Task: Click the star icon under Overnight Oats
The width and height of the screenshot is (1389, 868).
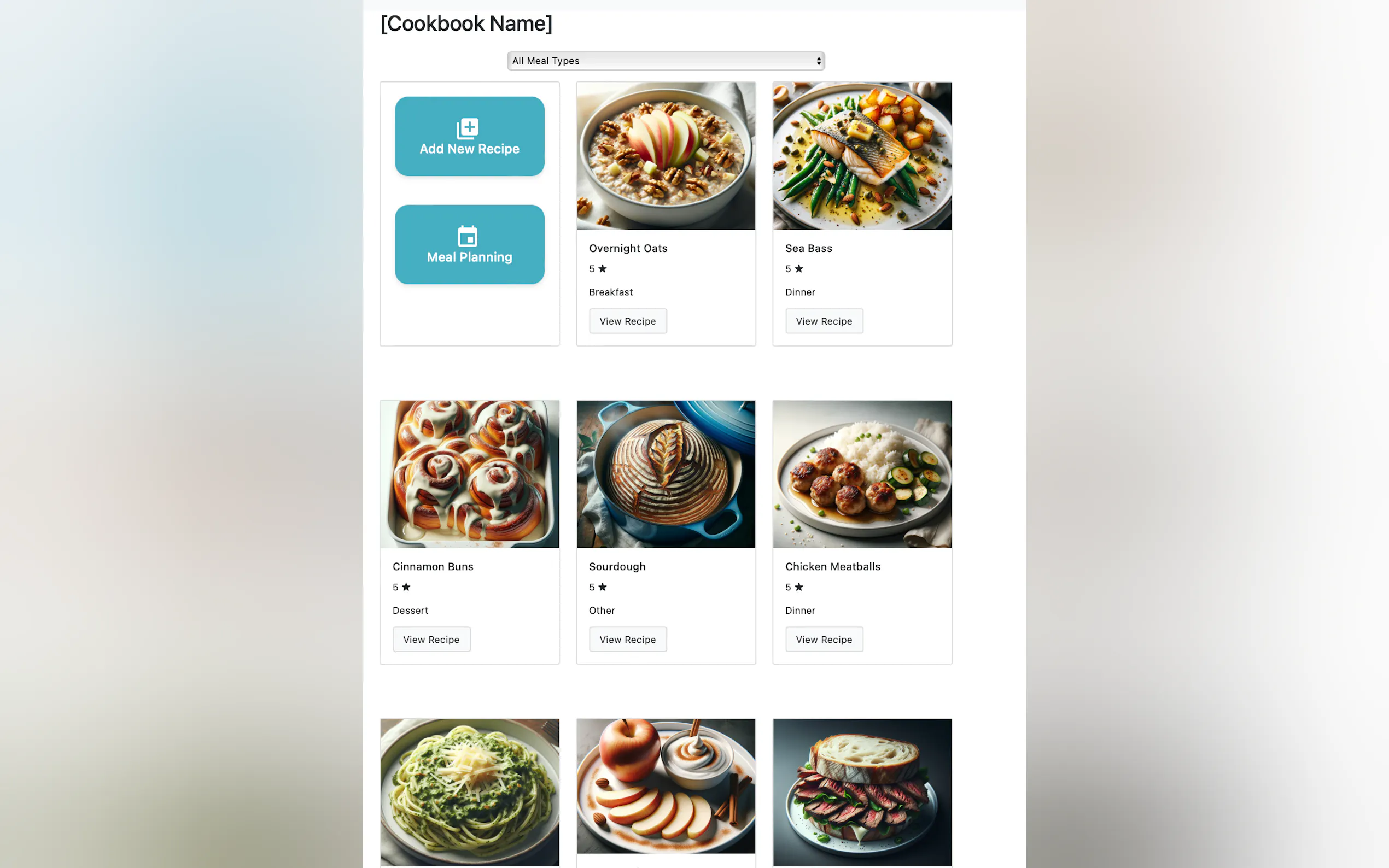Action: pyautogui.click(x=602, y=269)
